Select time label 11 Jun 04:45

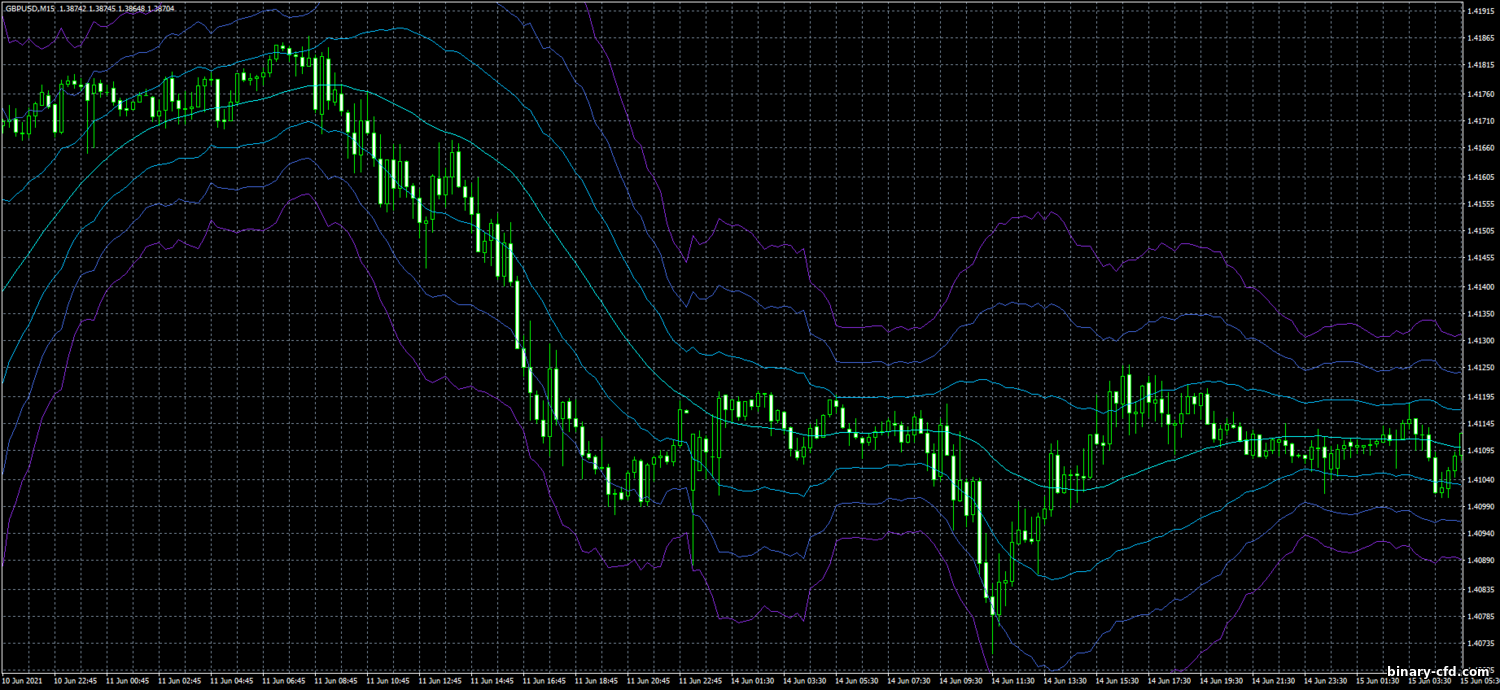tap(230, 680)
